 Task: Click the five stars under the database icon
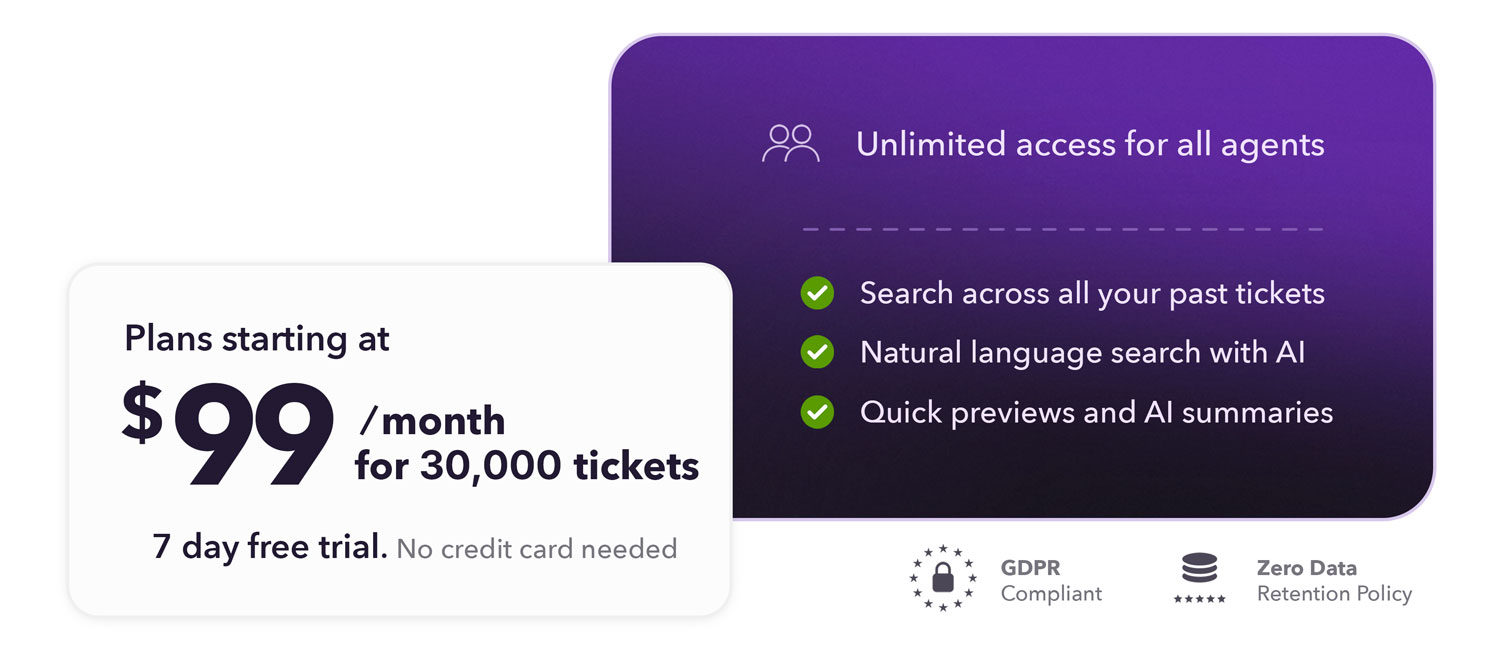pos(1199,598)
